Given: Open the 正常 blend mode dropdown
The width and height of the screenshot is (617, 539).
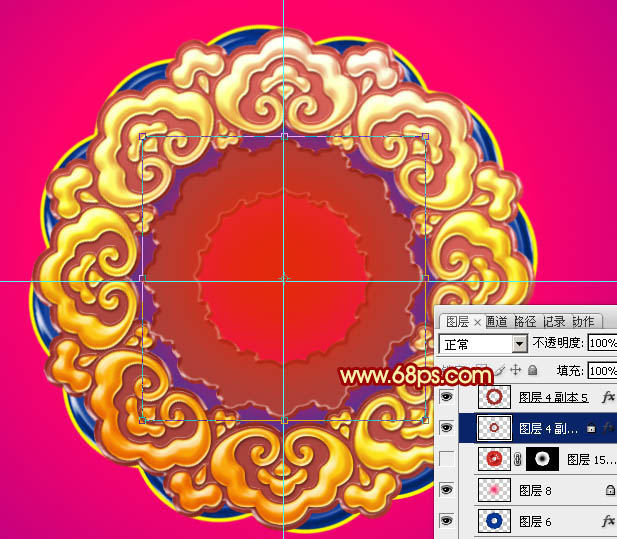Looking at the screenshot, I should tap(483, 344).
